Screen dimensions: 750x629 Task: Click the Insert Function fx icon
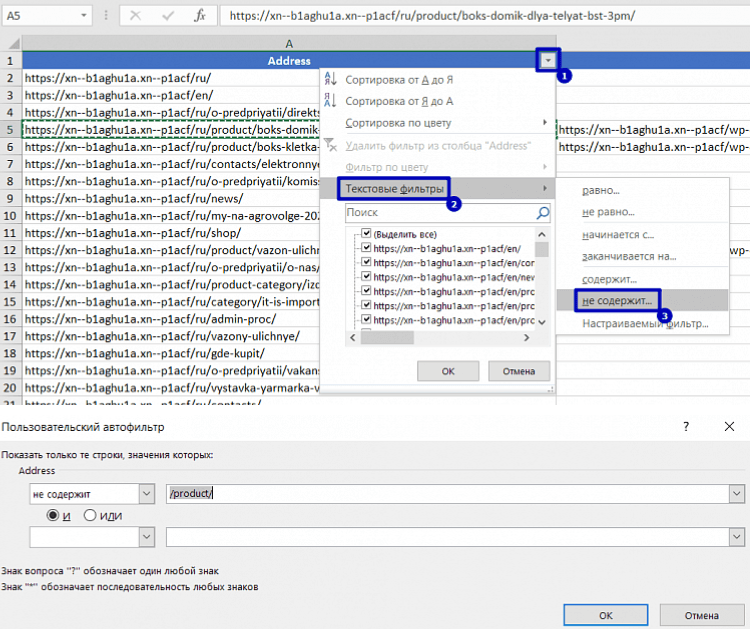point(200,16)
